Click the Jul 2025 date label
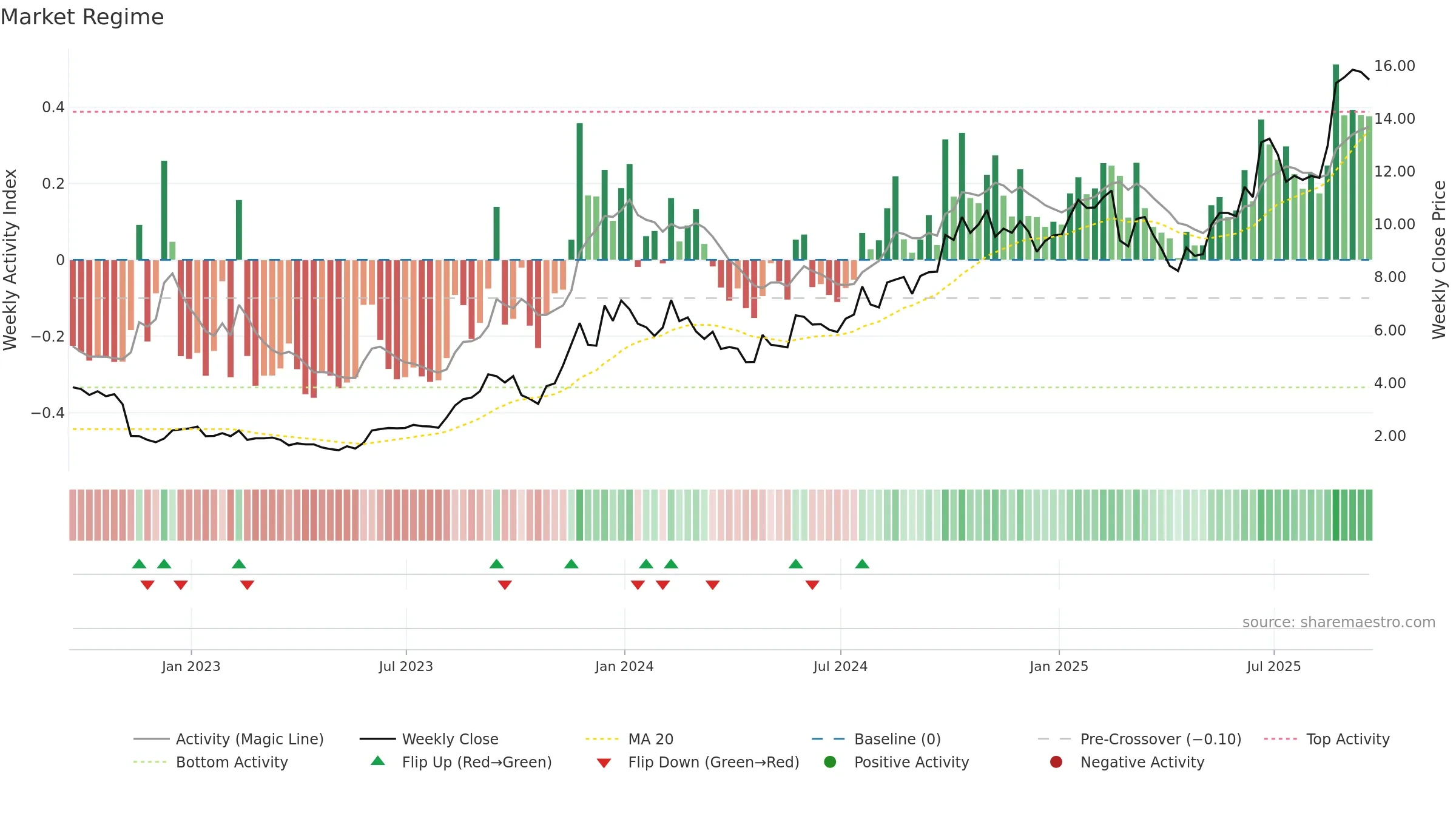1456x819 pixels. [x=1274, y=666]
